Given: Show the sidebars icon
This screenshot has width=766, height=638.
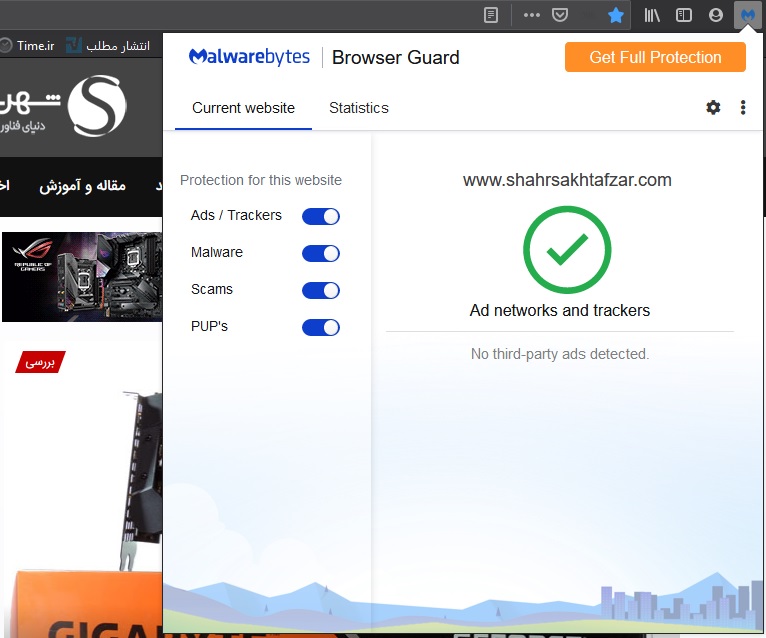Looking at the screenshot, I should [683, 15].
